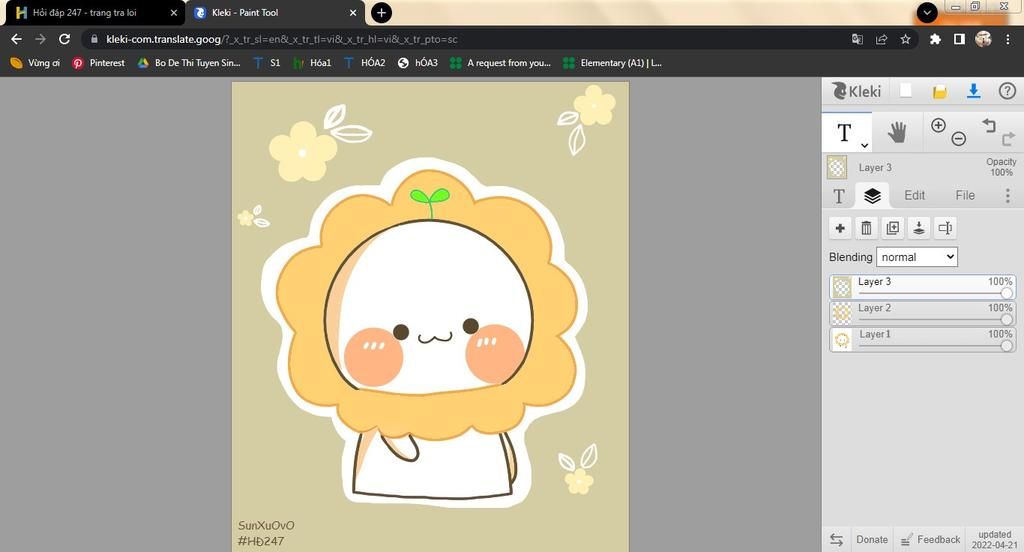This screenshot has height=552, width=1024.
Task: Open the tab search dropdown arrow
Action: [927, 12]
